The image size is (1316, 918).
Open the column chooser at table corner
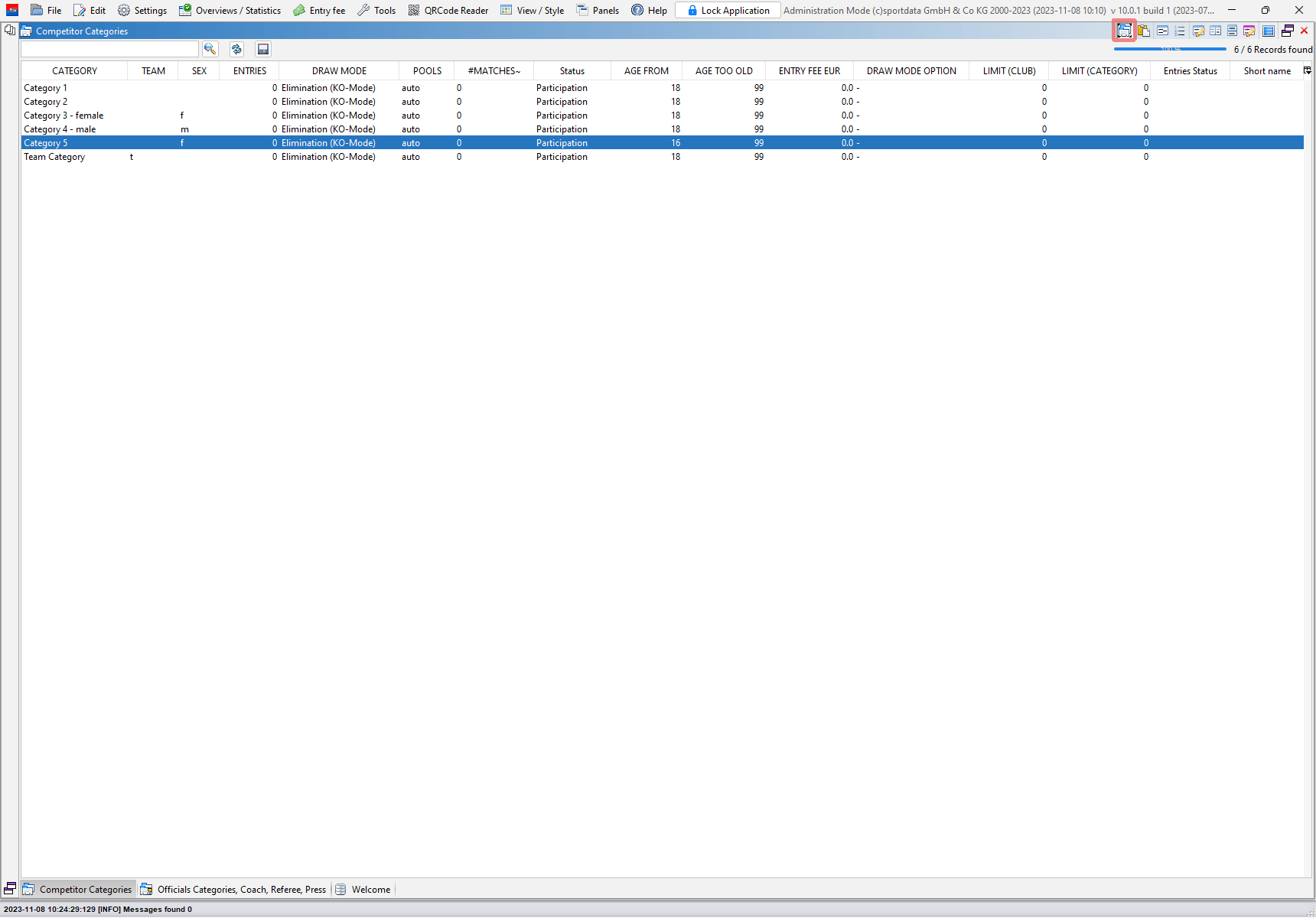pos(1307,70)
